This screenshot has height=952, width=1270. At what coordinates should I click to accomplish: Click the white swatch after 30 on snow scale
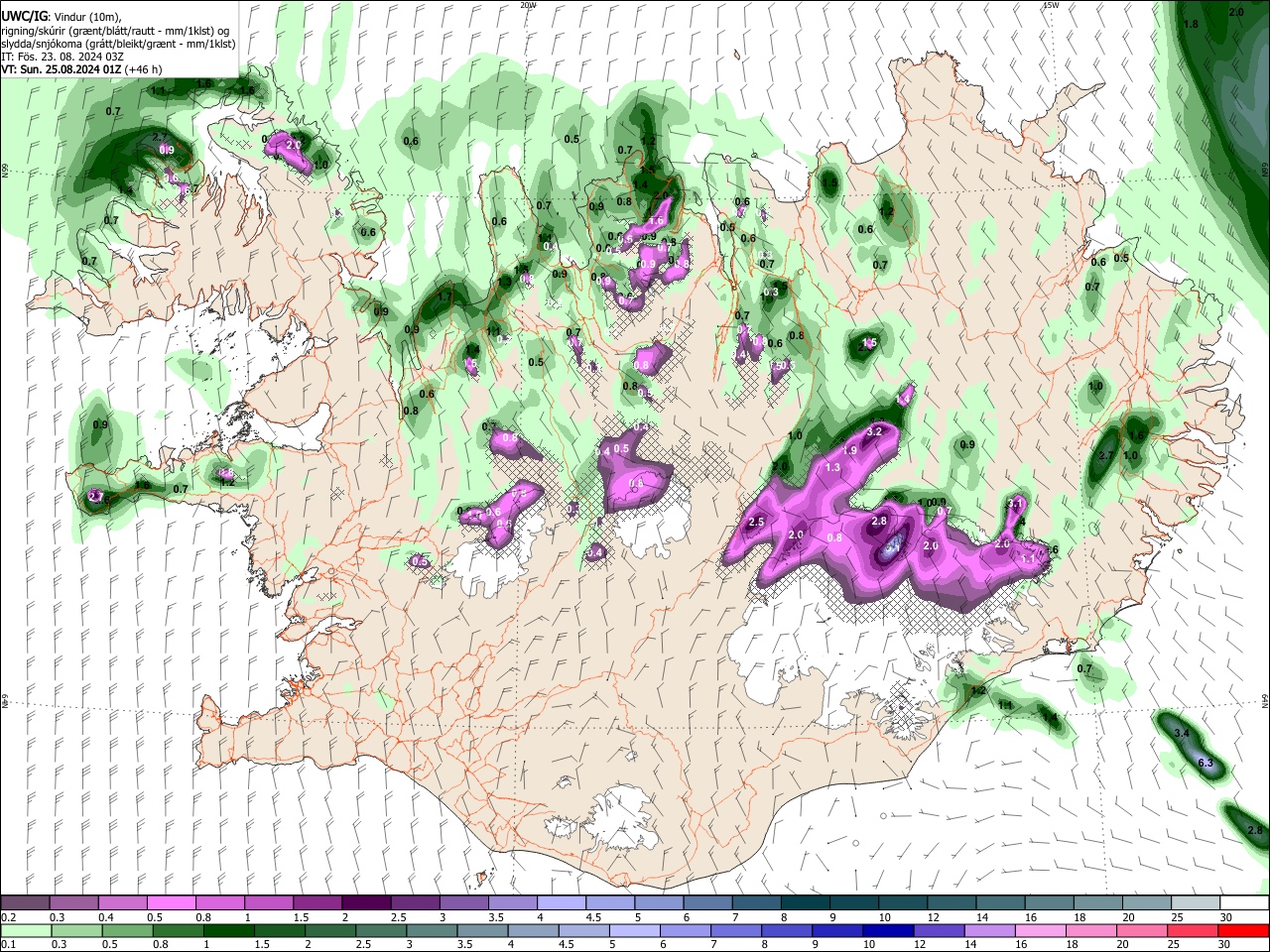(1244, 903)
